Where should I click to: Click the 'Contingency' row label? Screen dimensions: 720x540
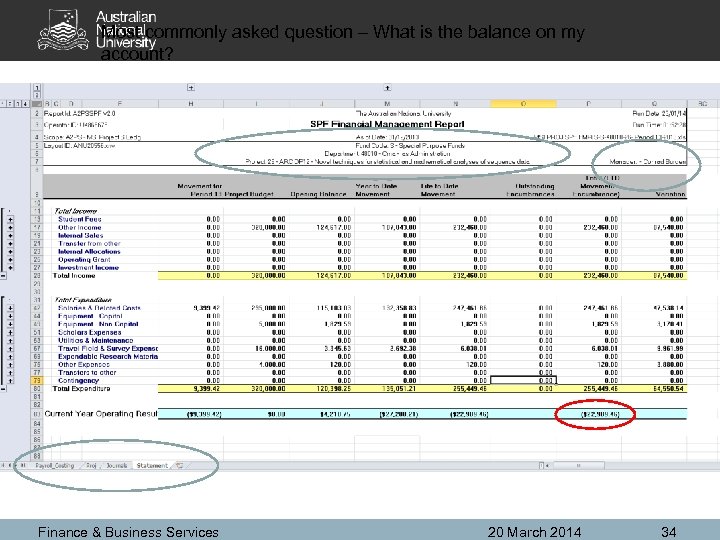pos(78,381)
